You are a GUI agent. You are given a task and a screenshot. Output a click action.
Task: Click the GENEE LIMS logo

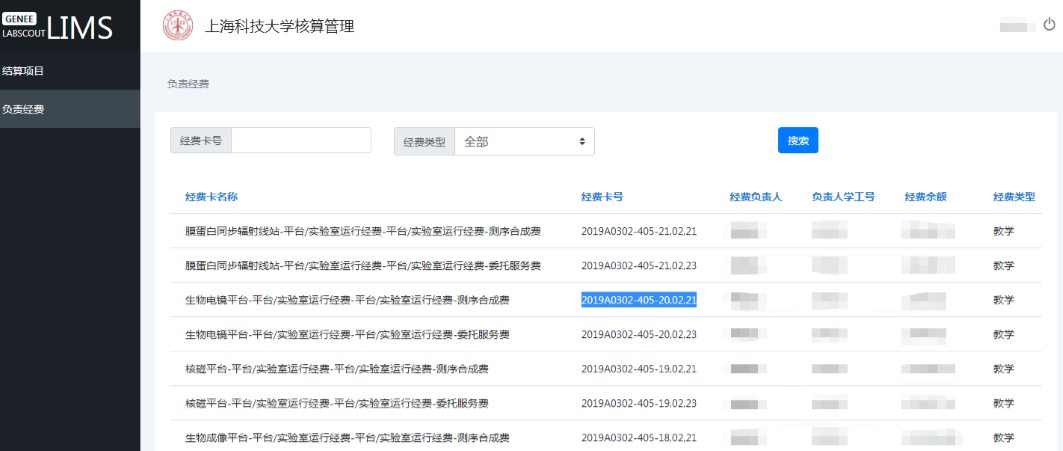click(x=58, y=27)
